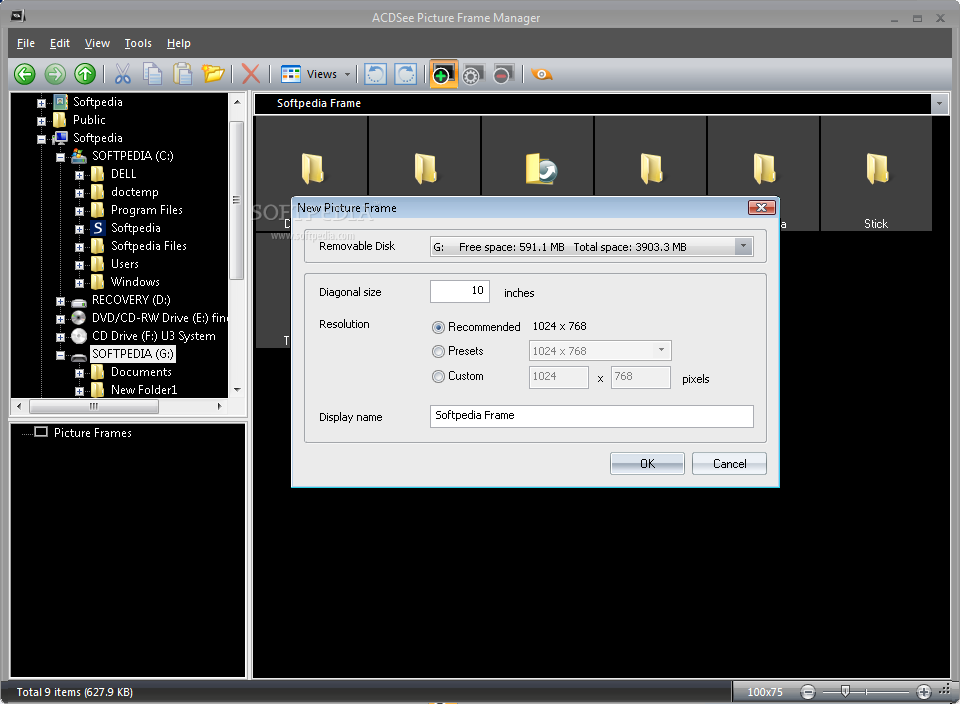Click the red Delete X icon

250,75
